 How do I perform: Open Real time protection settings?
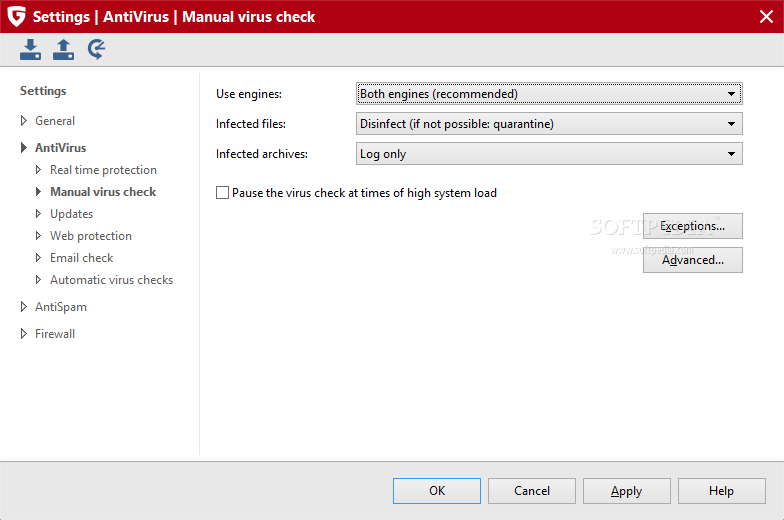coord(104,170)
